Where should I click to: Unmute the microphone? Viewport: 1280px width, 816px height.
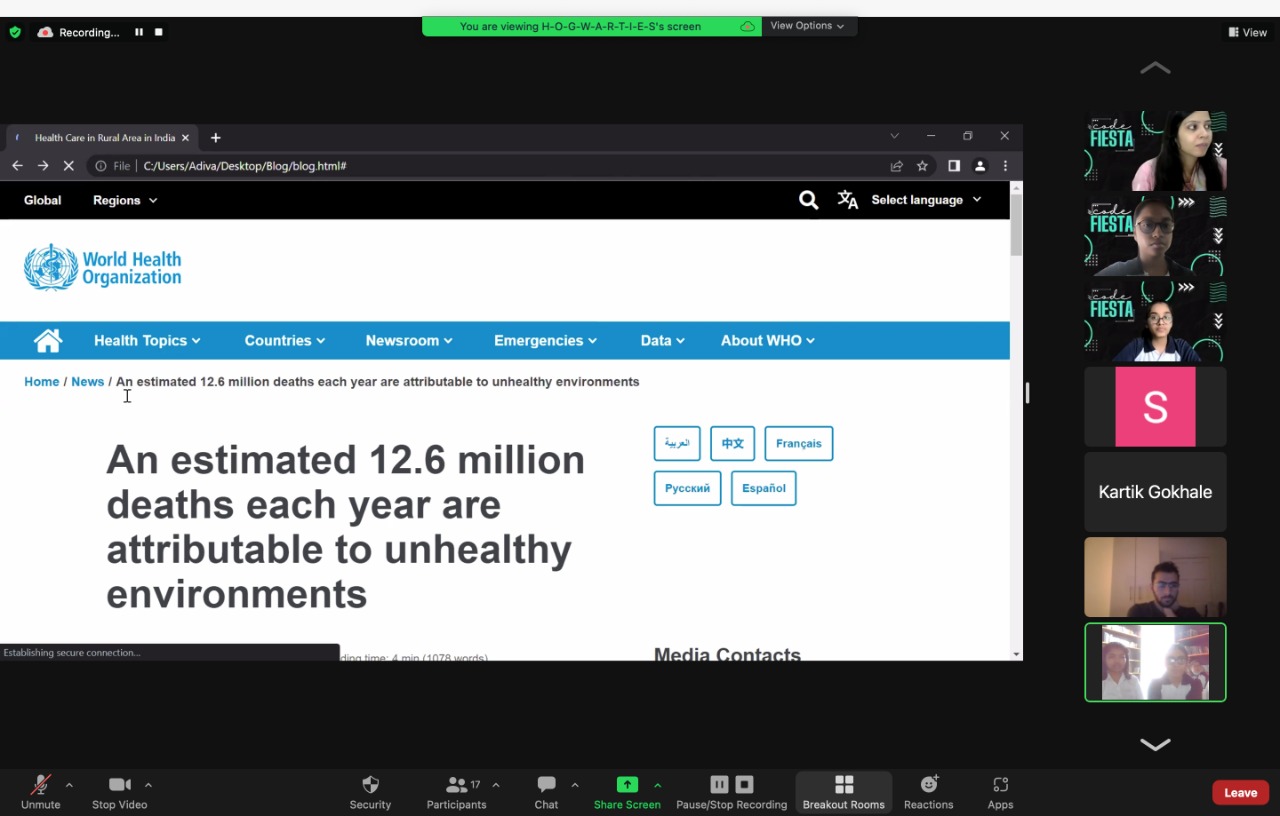40,786
